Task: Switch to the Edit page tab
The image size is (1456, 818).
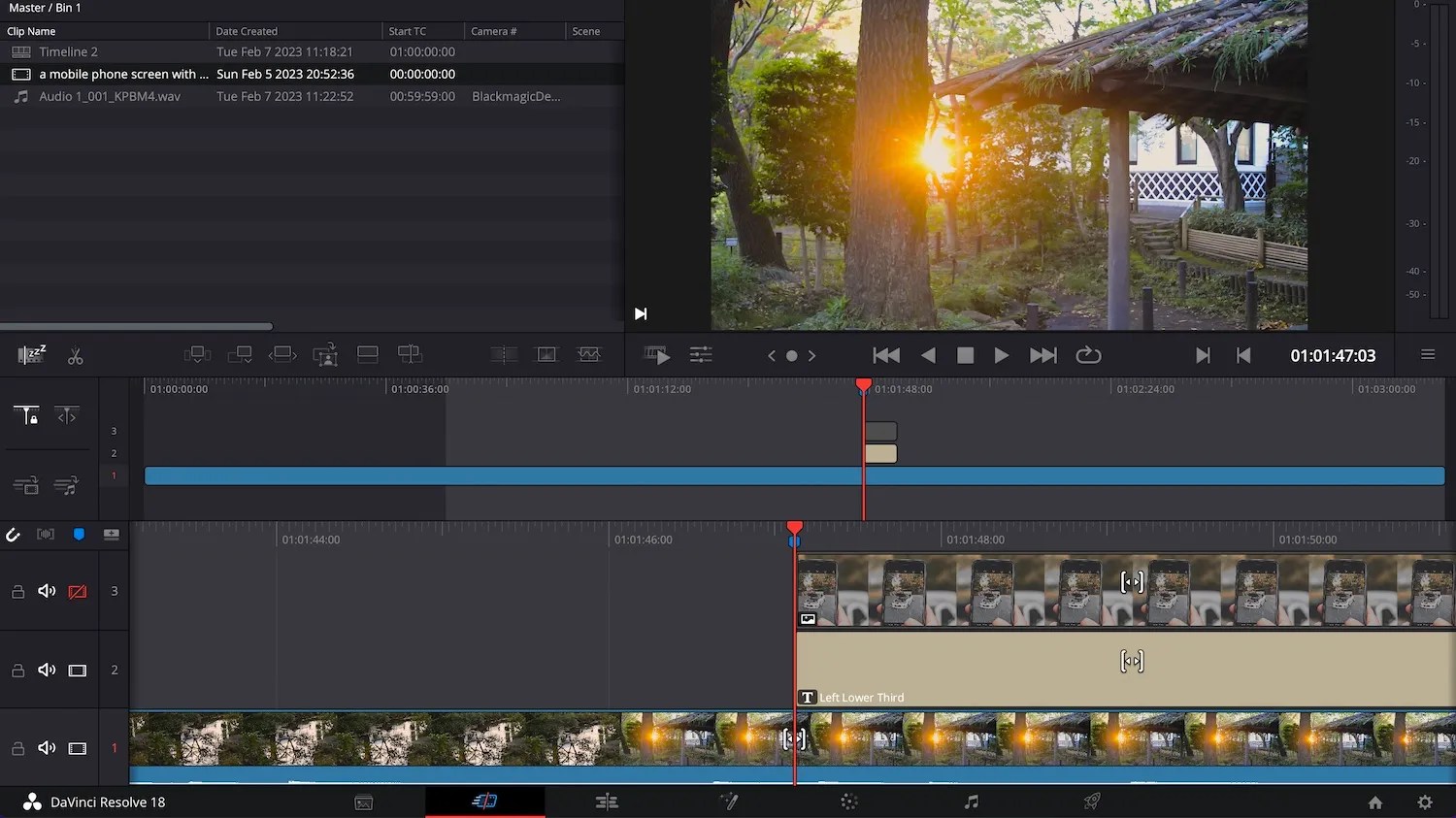Action: point(607,802)
